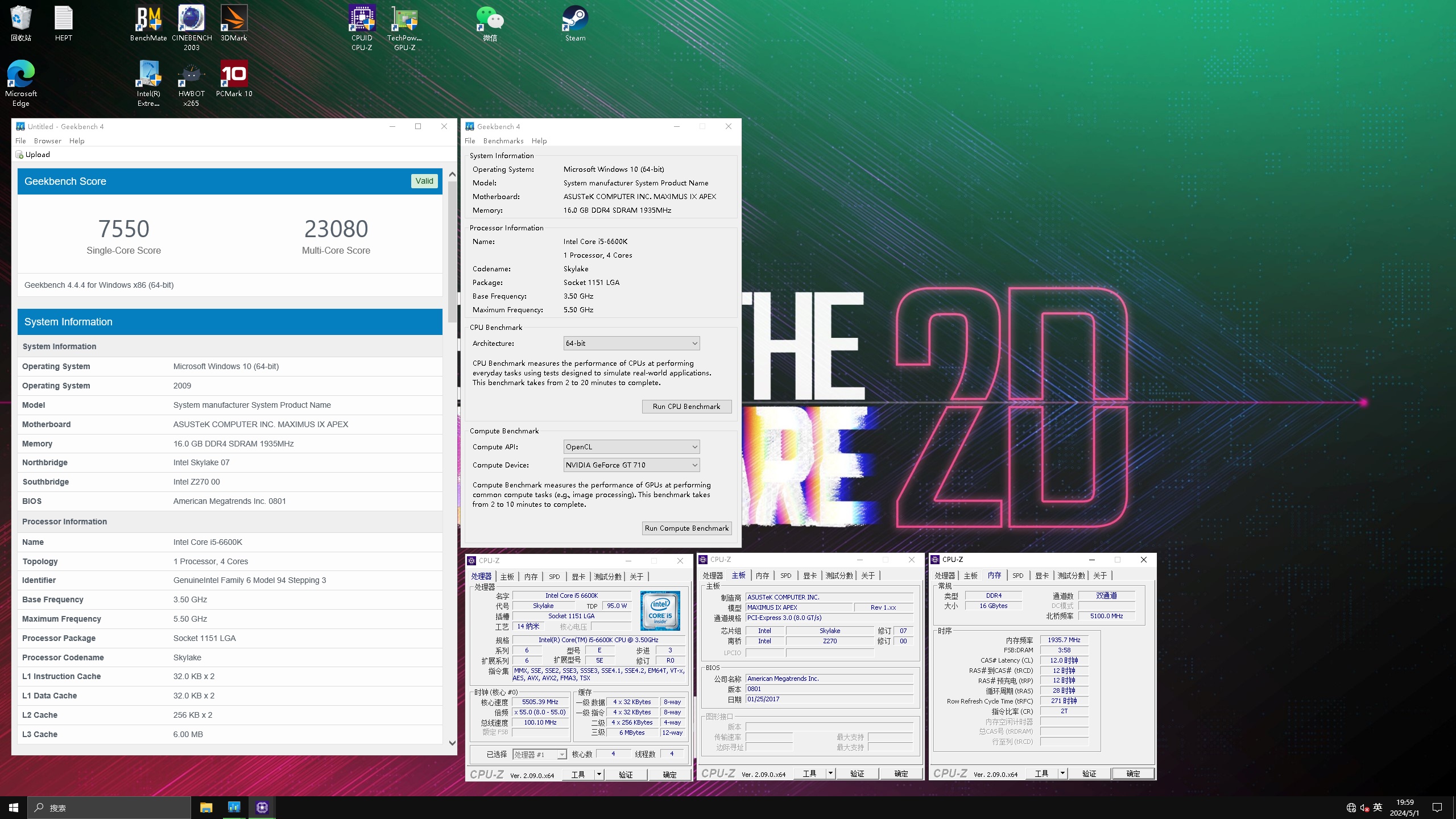Click the Valid badge in Geekbench Score
This screenshot has height=819, width=1456.
pyautogui.click(x=424, y=181)
